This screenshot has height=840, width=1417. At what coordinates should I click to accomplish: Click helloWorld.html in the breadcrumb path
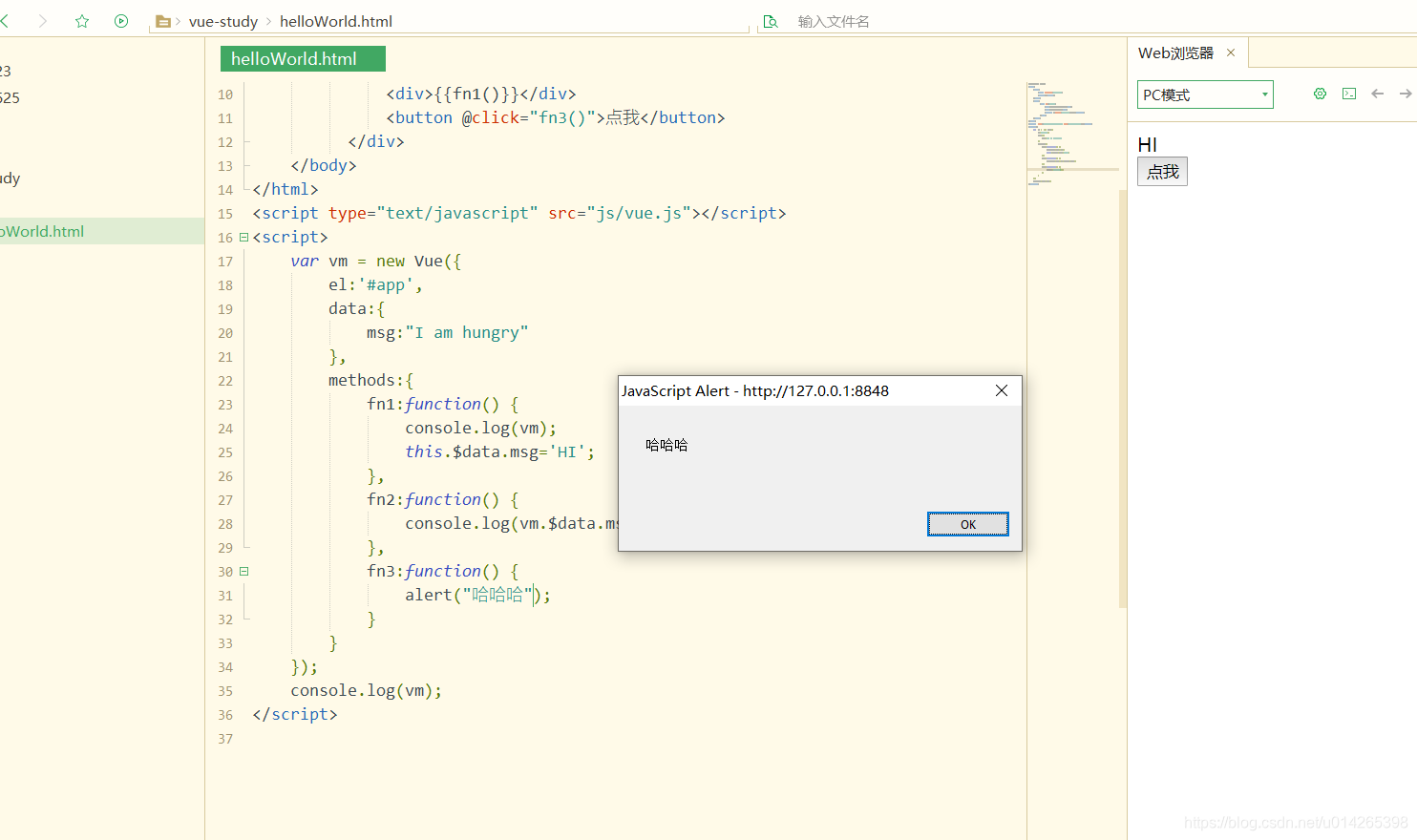click(x=336, y=21)
